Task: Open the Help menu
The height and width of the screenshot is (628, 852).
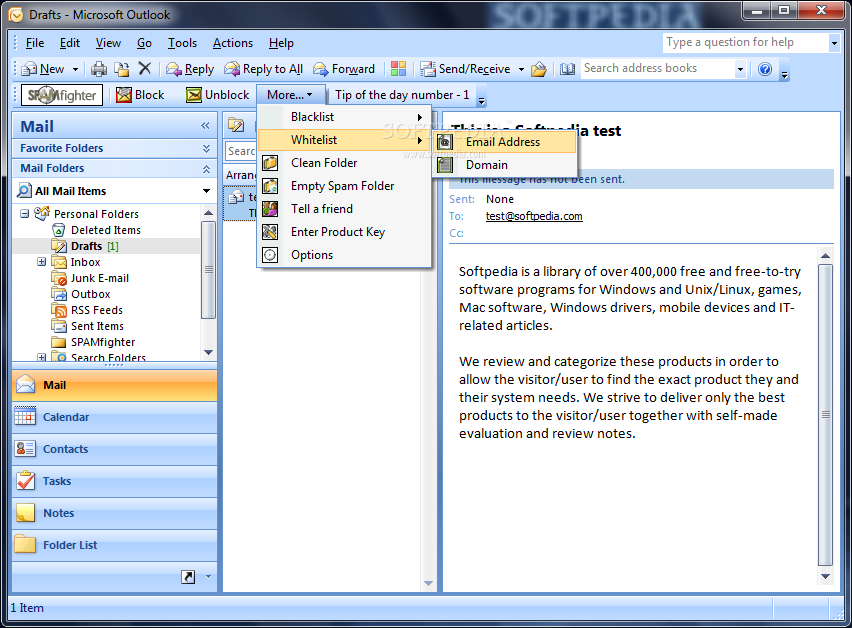Action: [281, 43]
